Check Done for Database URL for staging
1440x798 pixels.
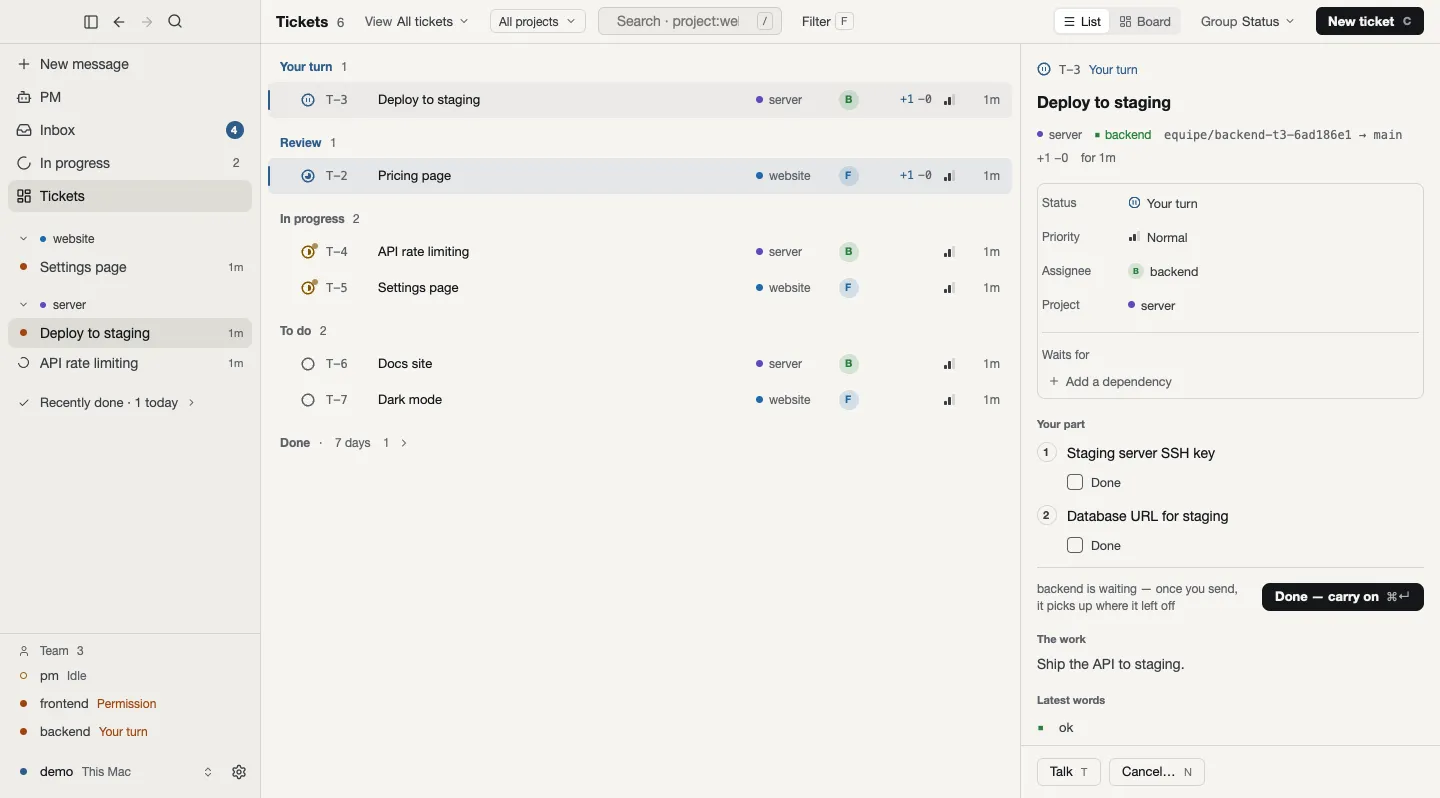[1075, 546]
